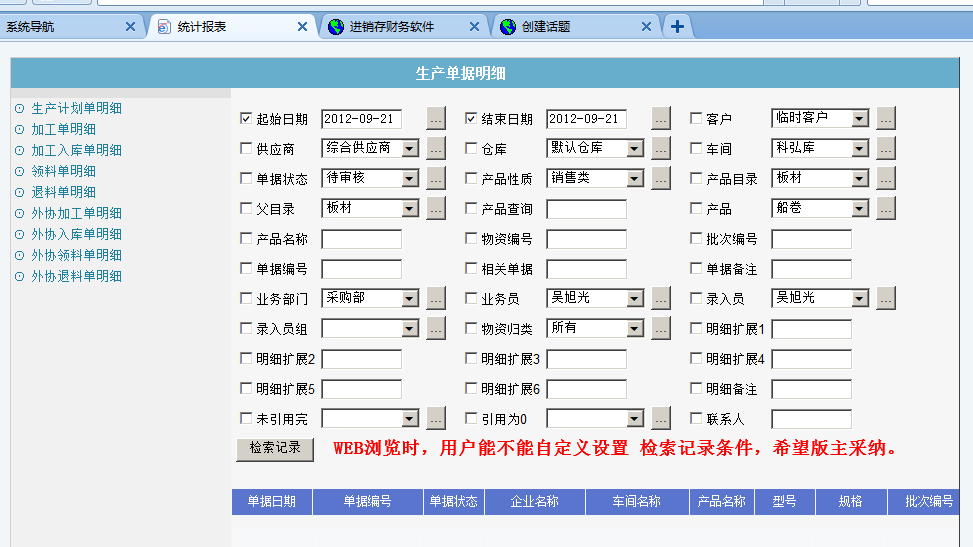Image resolution: width=973 pixels, height=547 pixels.
Task: Open the picker button next to 结束日期
Action: (661, 119)
